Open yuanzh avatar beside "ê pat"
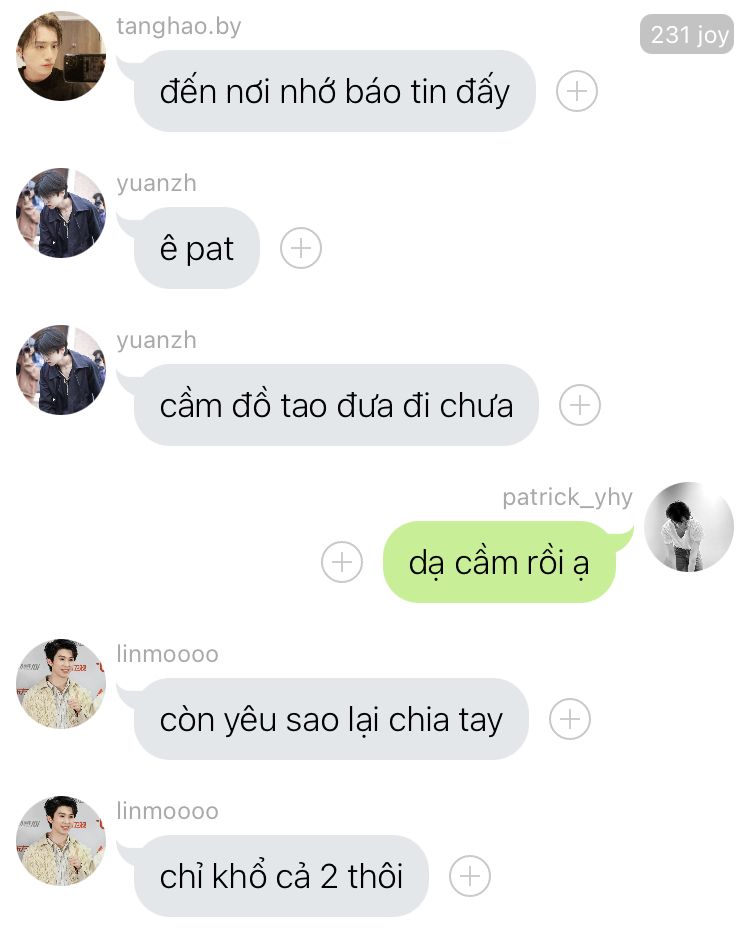The width and height of the screenshot is (750, 939). (61, 213)
